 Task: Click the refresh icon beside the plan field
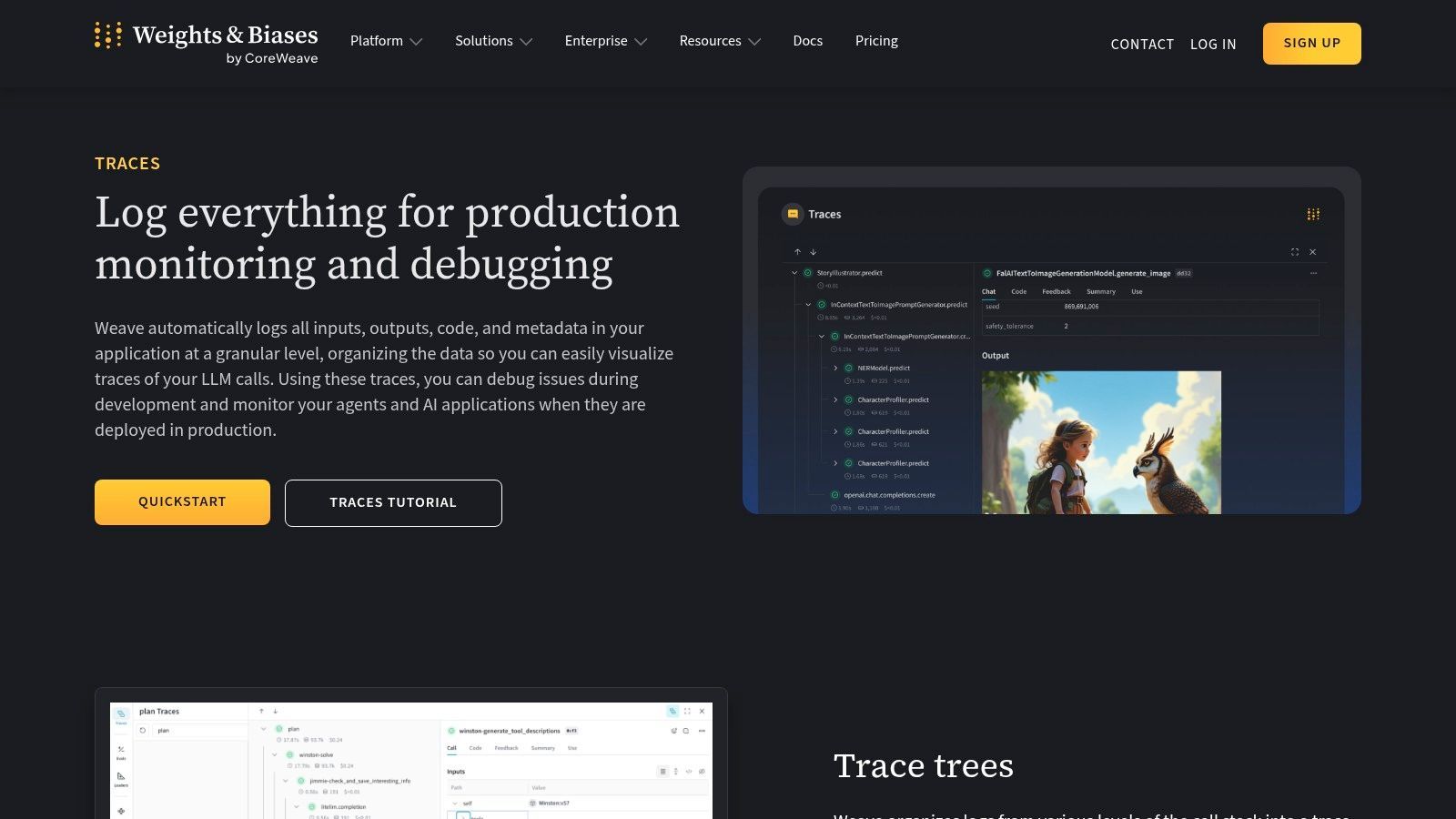pyautogui.click(x=143, y=730)
